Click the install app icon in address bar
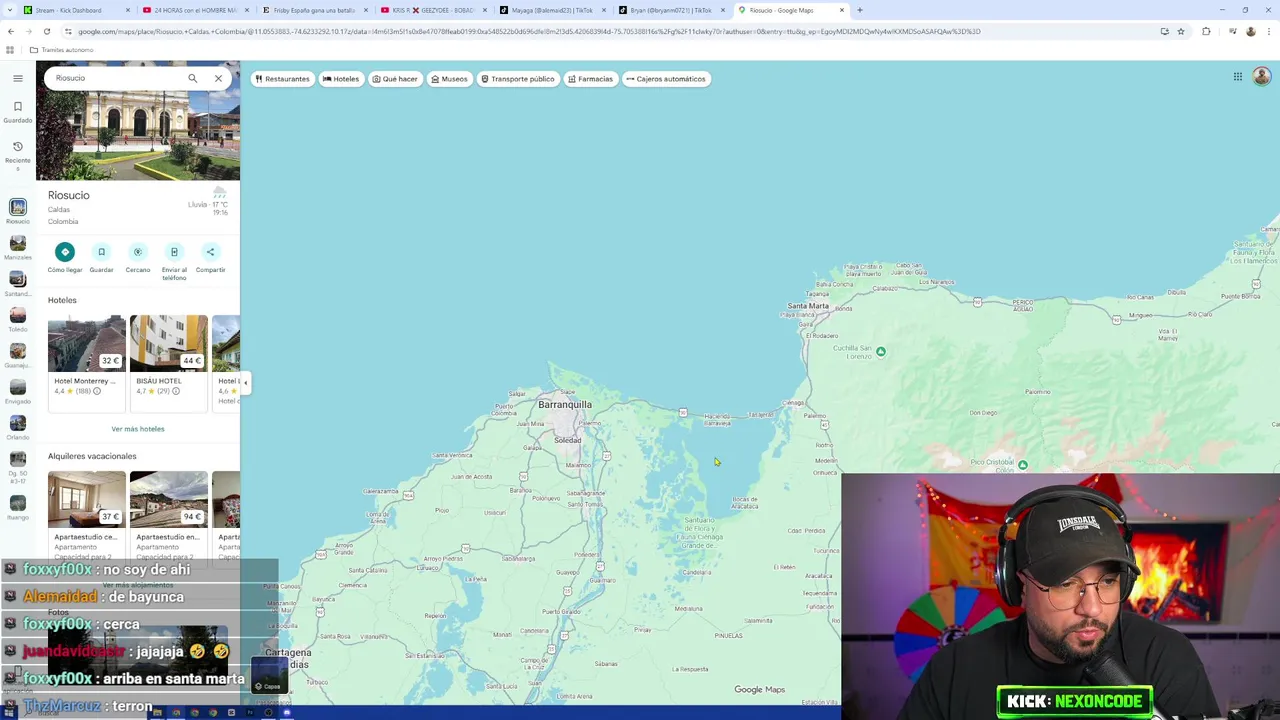The height and width of the screenshot is (720, 1280). click(1164, 31)
